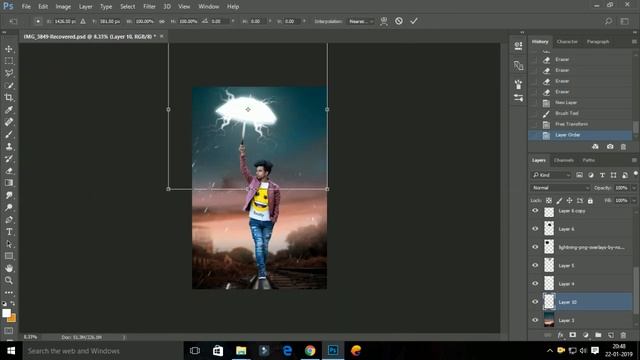
Task: Open the layer Kind filter dropdown
Action: pyautogui.click(x=551, y=175)
